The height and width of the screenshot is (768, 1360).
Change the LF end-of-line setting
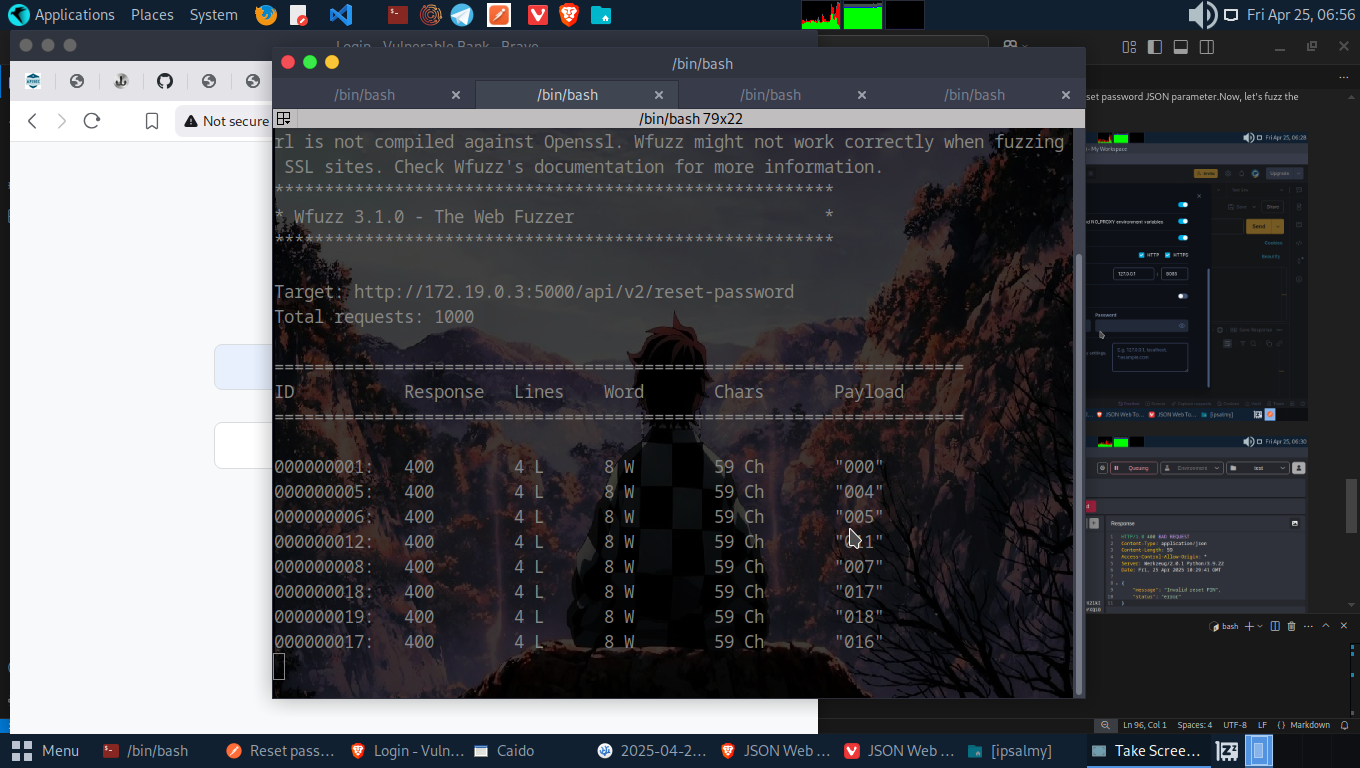pos(1262,725)
